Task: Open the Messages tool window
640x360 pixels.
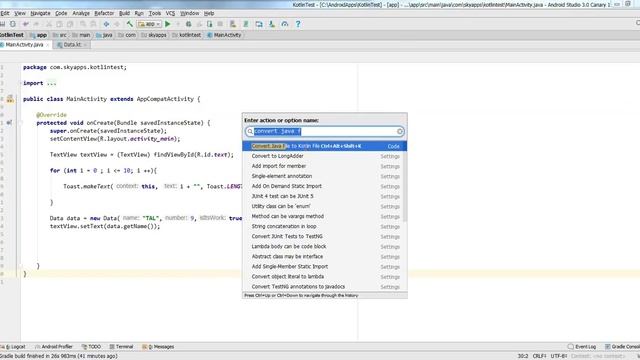Action: coord(158,347)
